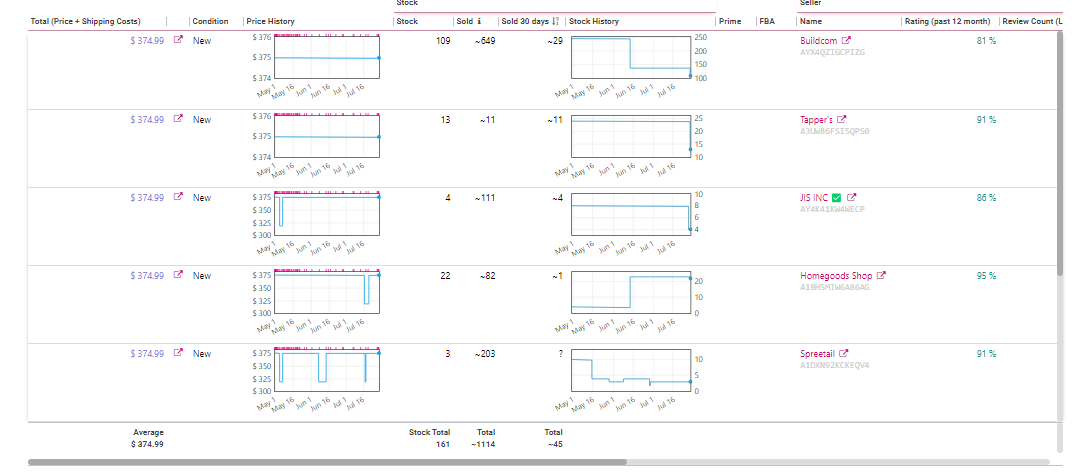Click Spreetail price history chart
This screenshot has height=476, width=1074.
(327, 371)
